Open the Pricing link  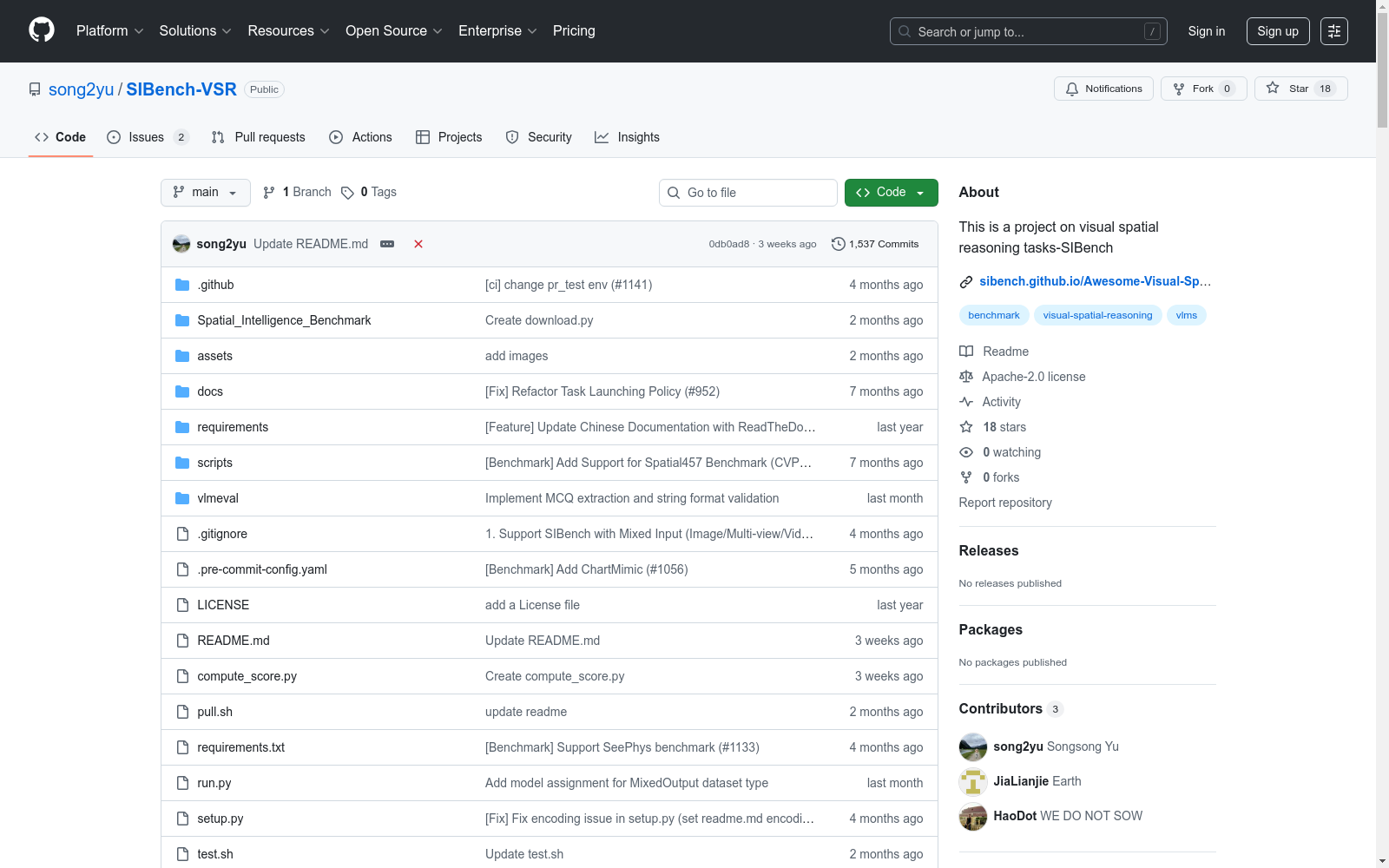coord(574,31)
